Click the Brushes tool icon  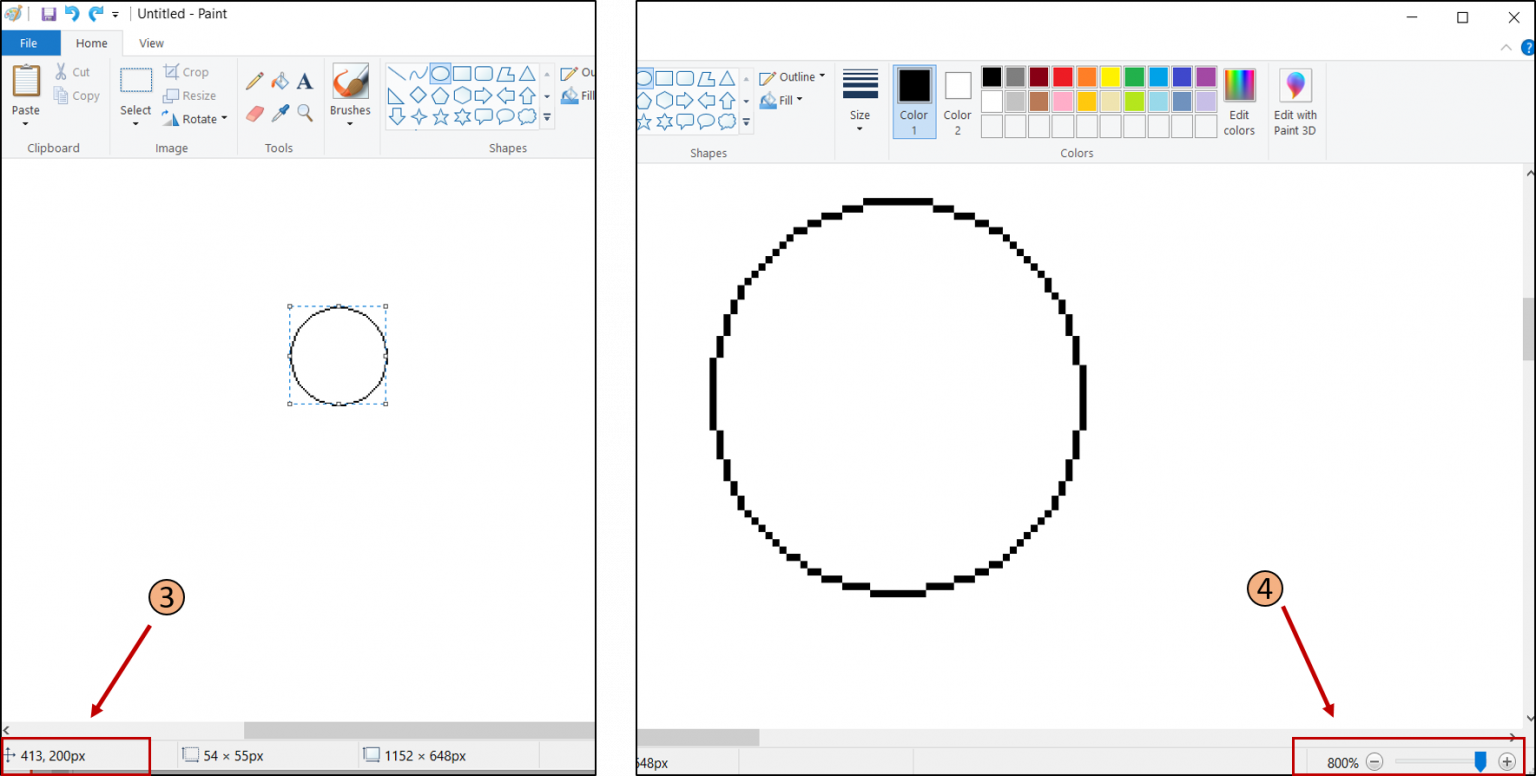click(350, 81)
